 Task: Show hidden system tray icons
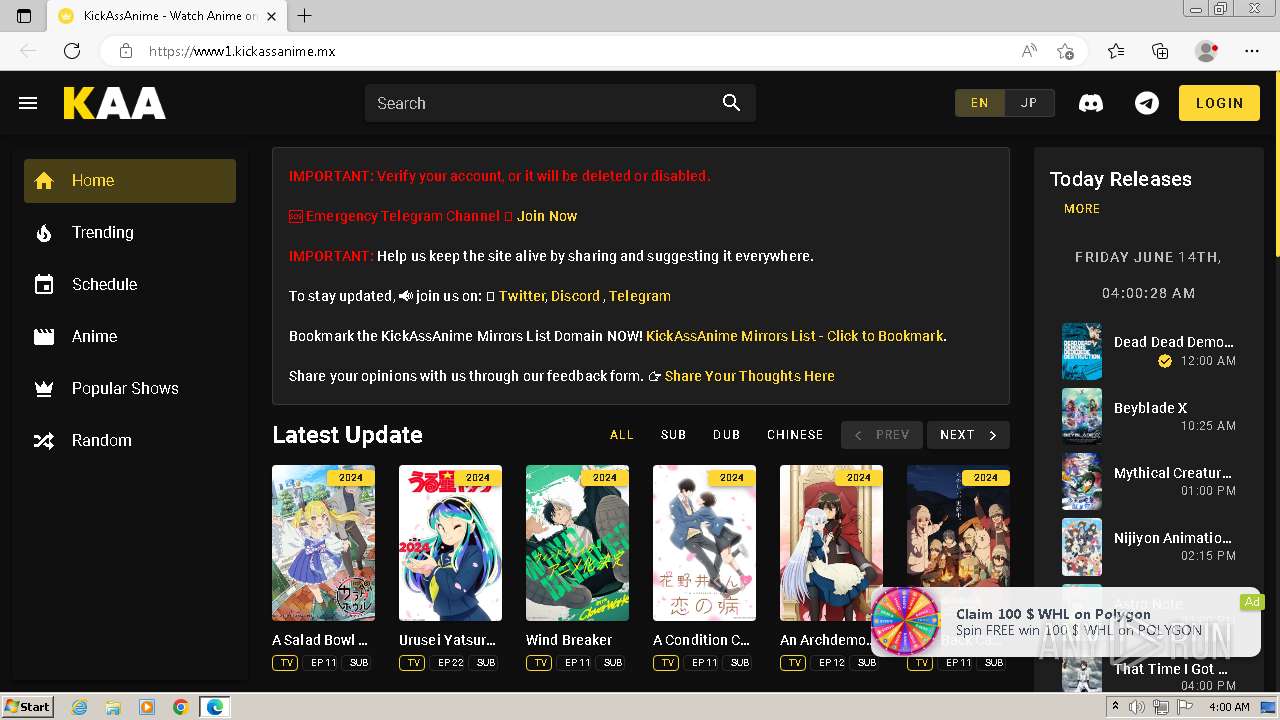pyautogui.click(x=1116, y=707)
